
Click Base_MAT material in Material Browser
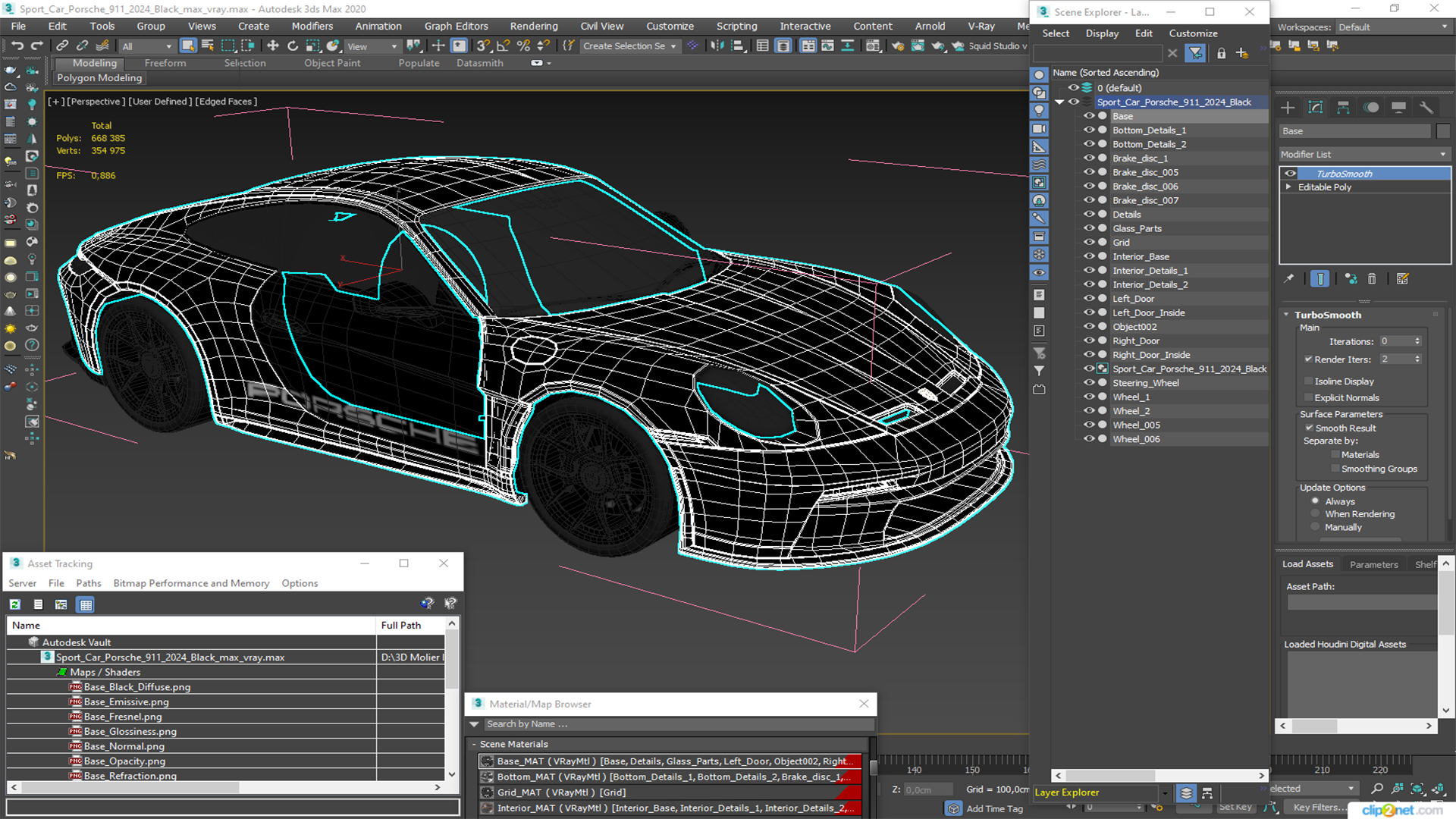click(669, 761)
